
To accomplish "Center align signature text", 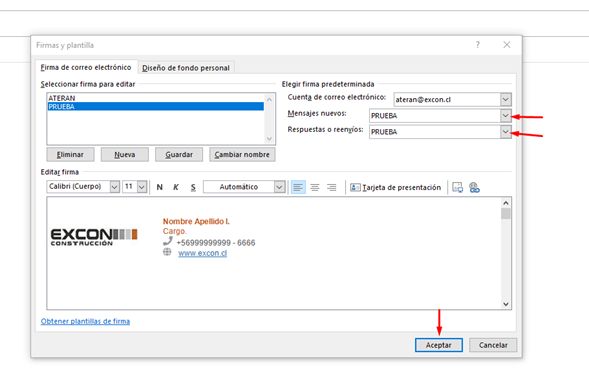I will (315, 187).
